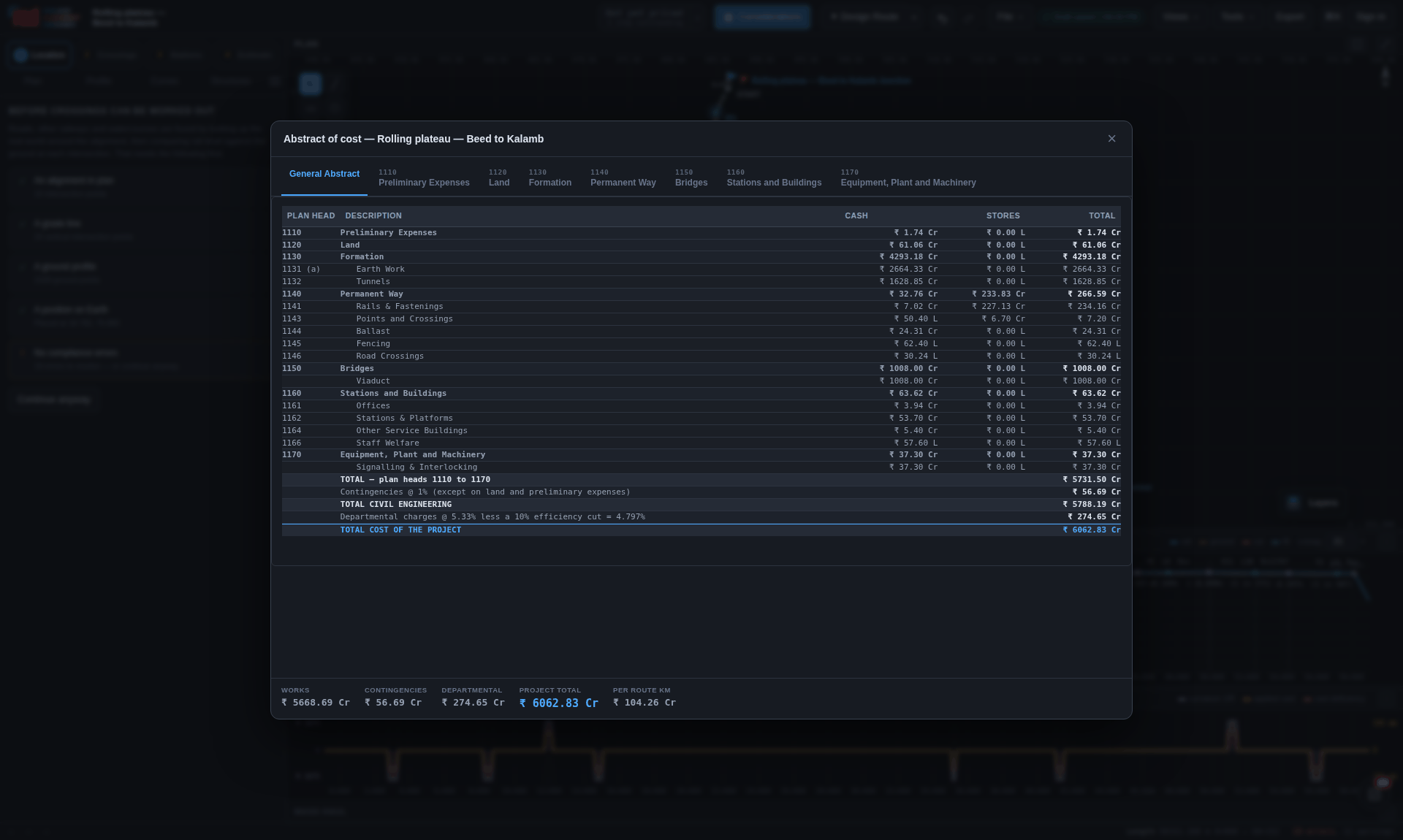Open the 1150 Bridges tab

[x=691, y=177]
